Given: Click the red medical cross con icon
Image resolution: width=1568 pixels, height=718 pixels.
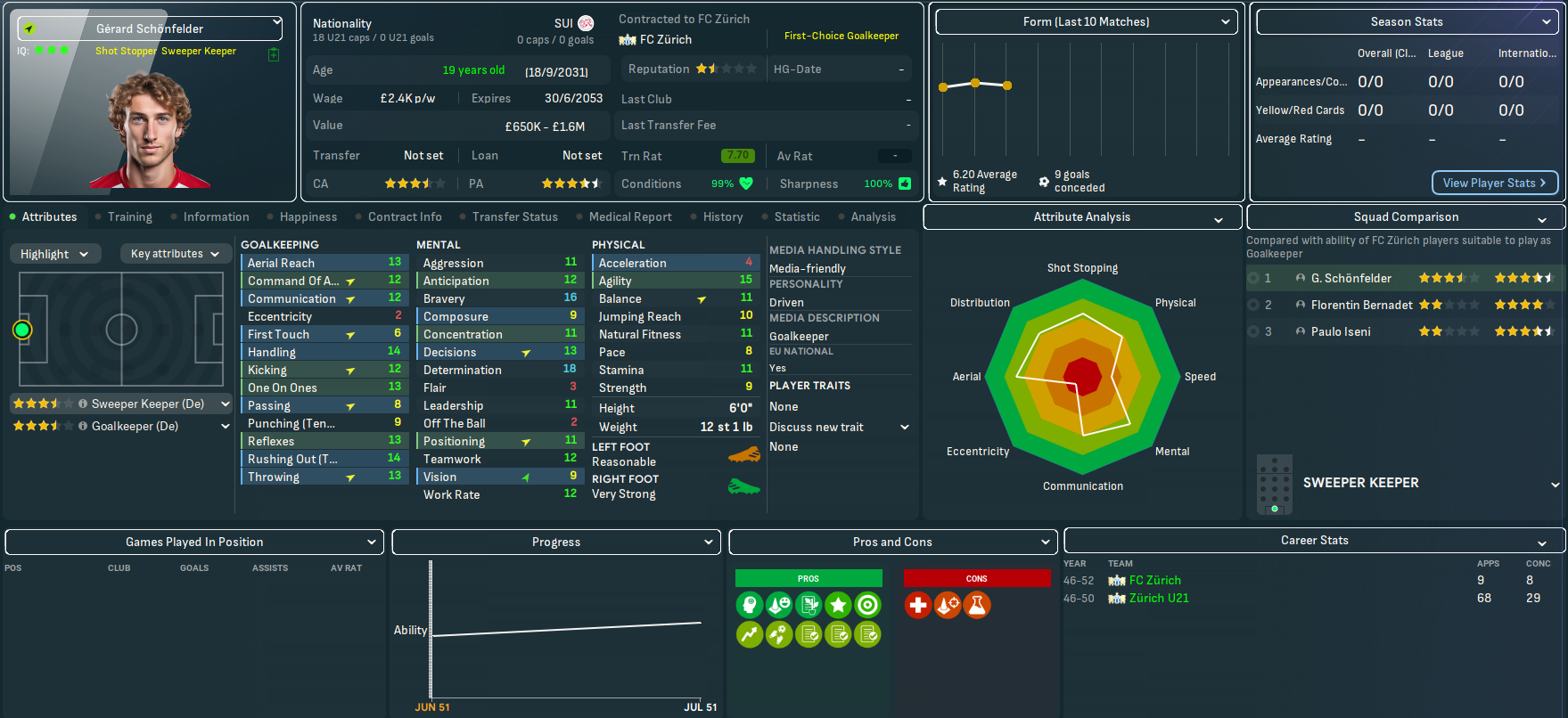Looking at the screenshot, I should click(x=917, y=606).
